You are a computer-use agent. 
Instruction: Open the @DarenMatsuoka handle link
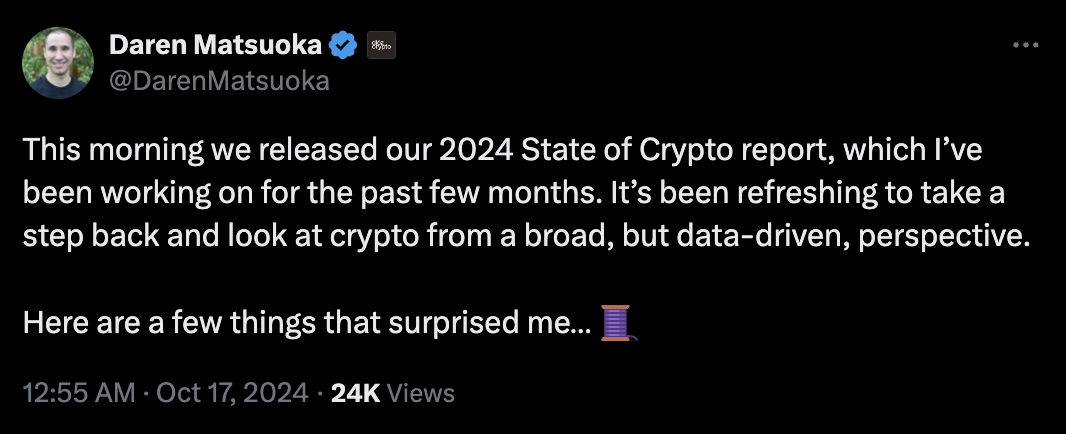pos(217,81)
